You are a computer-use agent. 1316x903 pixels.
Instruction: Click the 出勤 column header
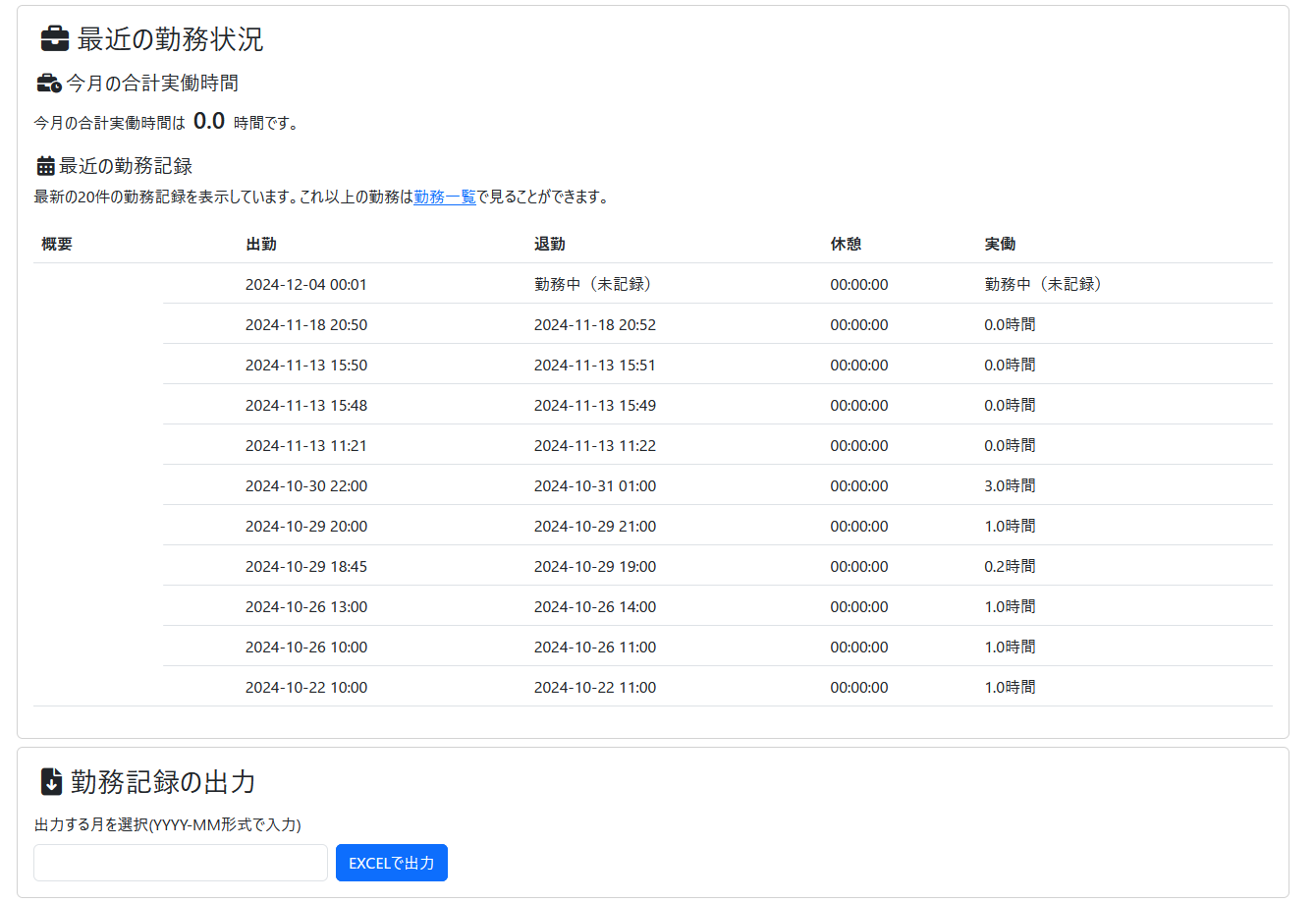point(261,244)
